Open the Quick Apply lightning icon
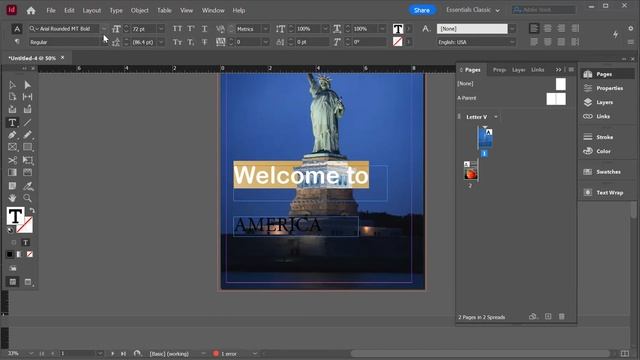640x360 pixels. point(616,35)
